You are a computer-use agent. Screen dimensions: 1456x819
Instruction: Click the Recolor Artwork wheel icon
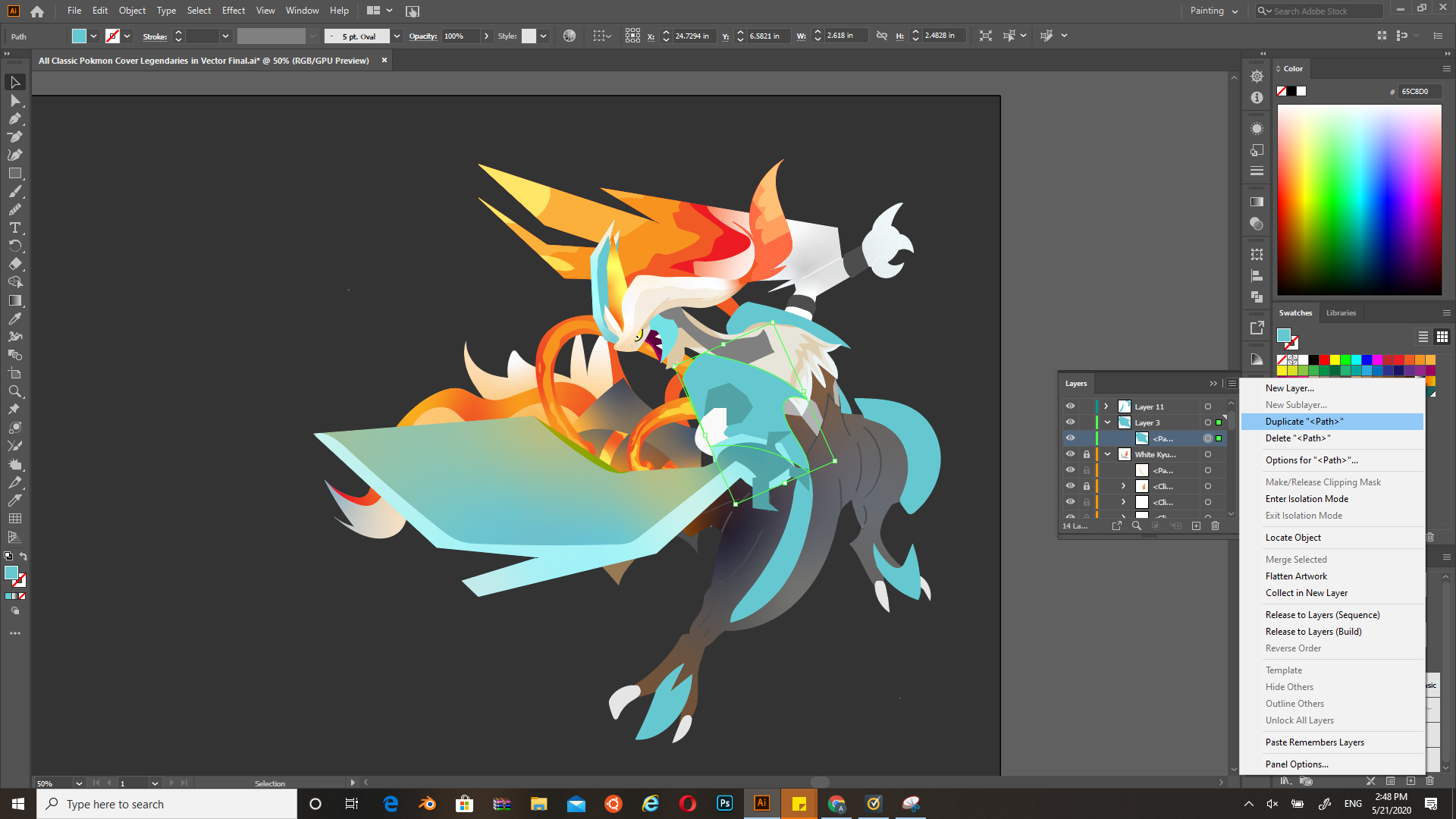coord(570,36)
